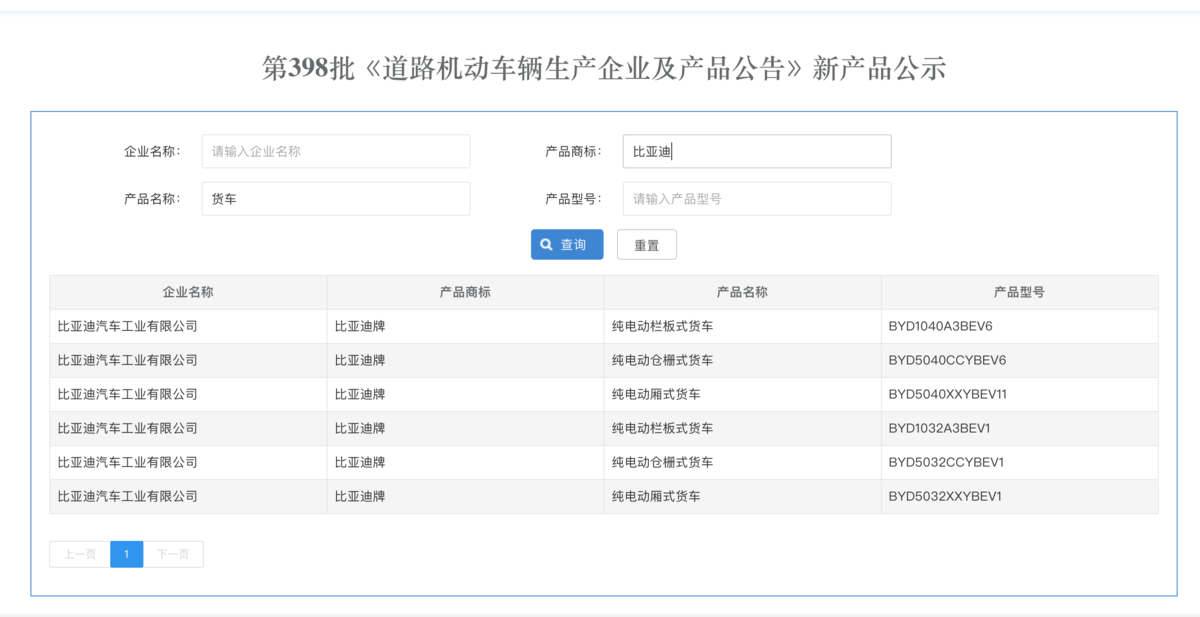Focus the 企业名称 input field
Viewport: 1200px width, 617px height.
coord(335,152)
